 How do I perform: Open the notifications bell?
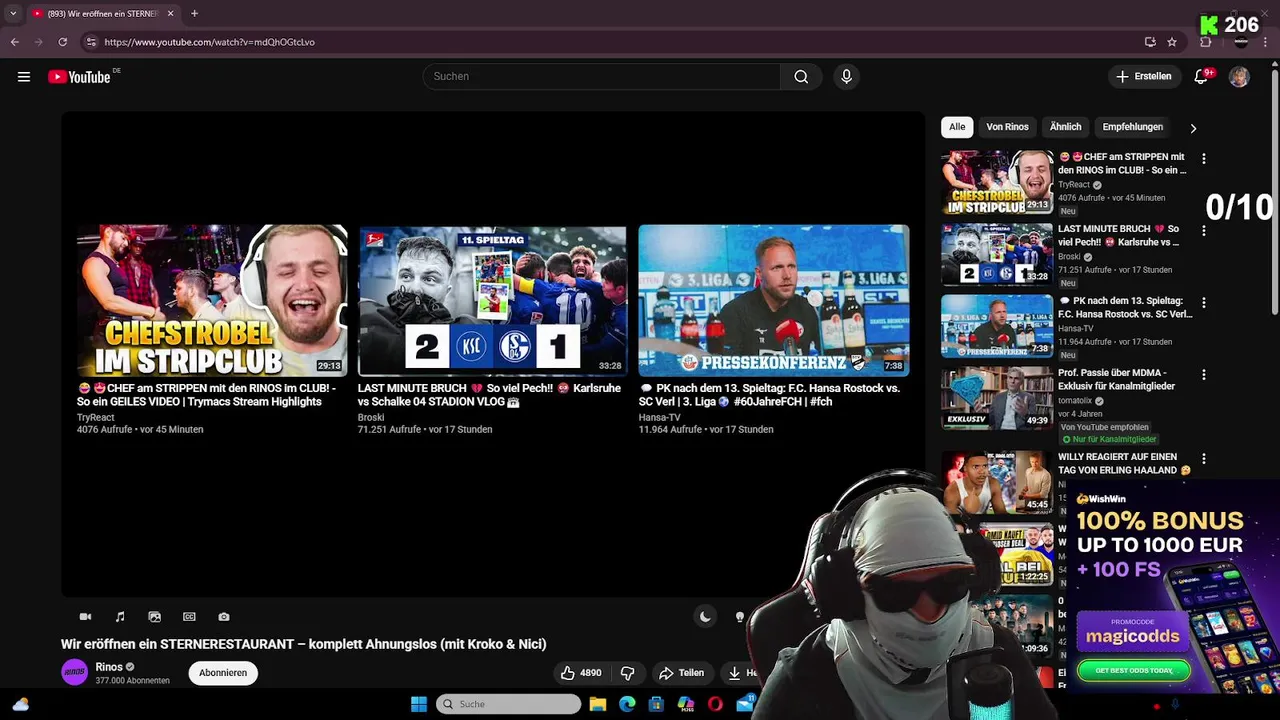point(1202,77)
